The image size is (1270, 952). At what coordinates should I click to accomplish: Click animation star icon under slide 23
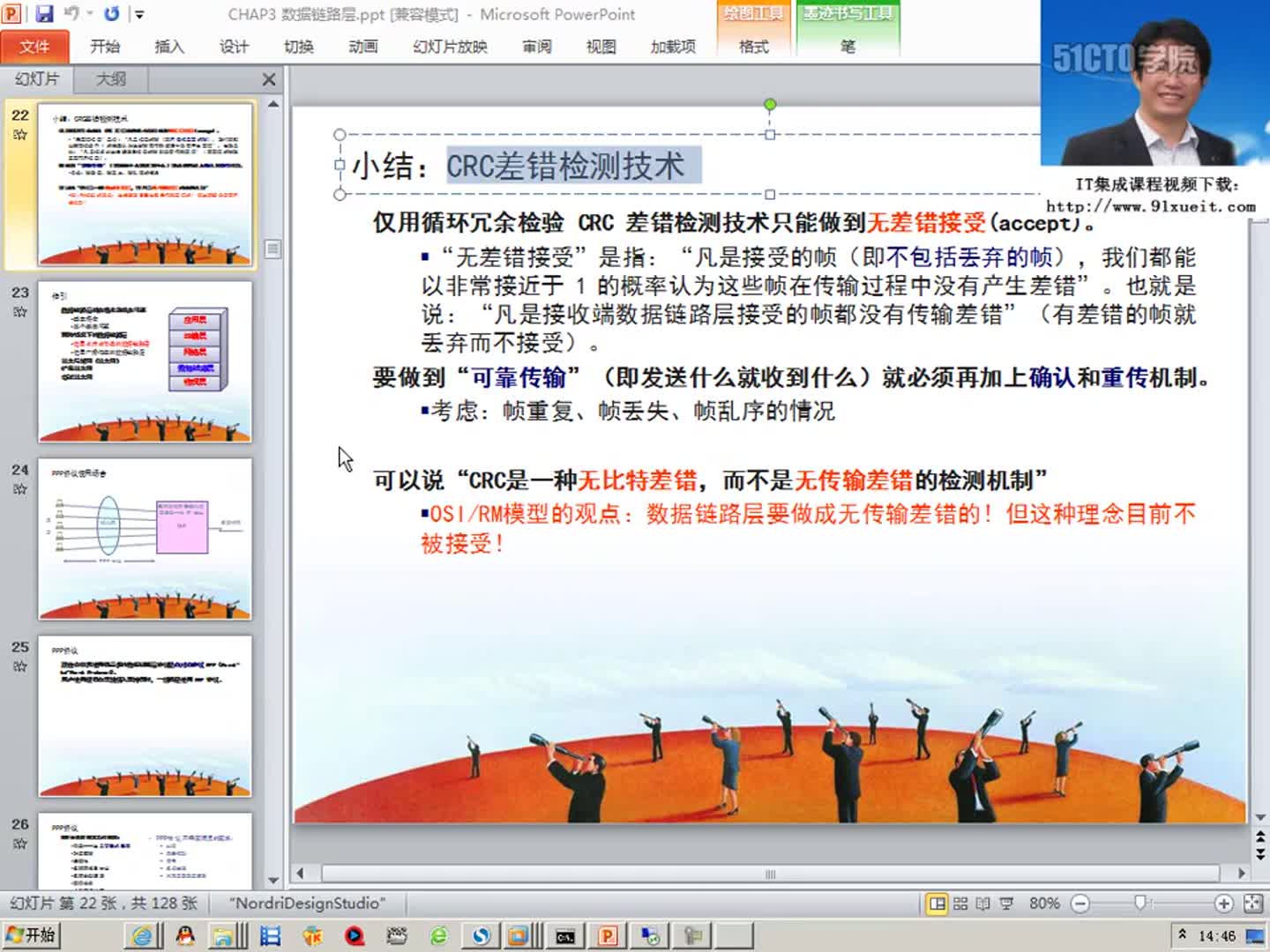[x=20, y=312]
